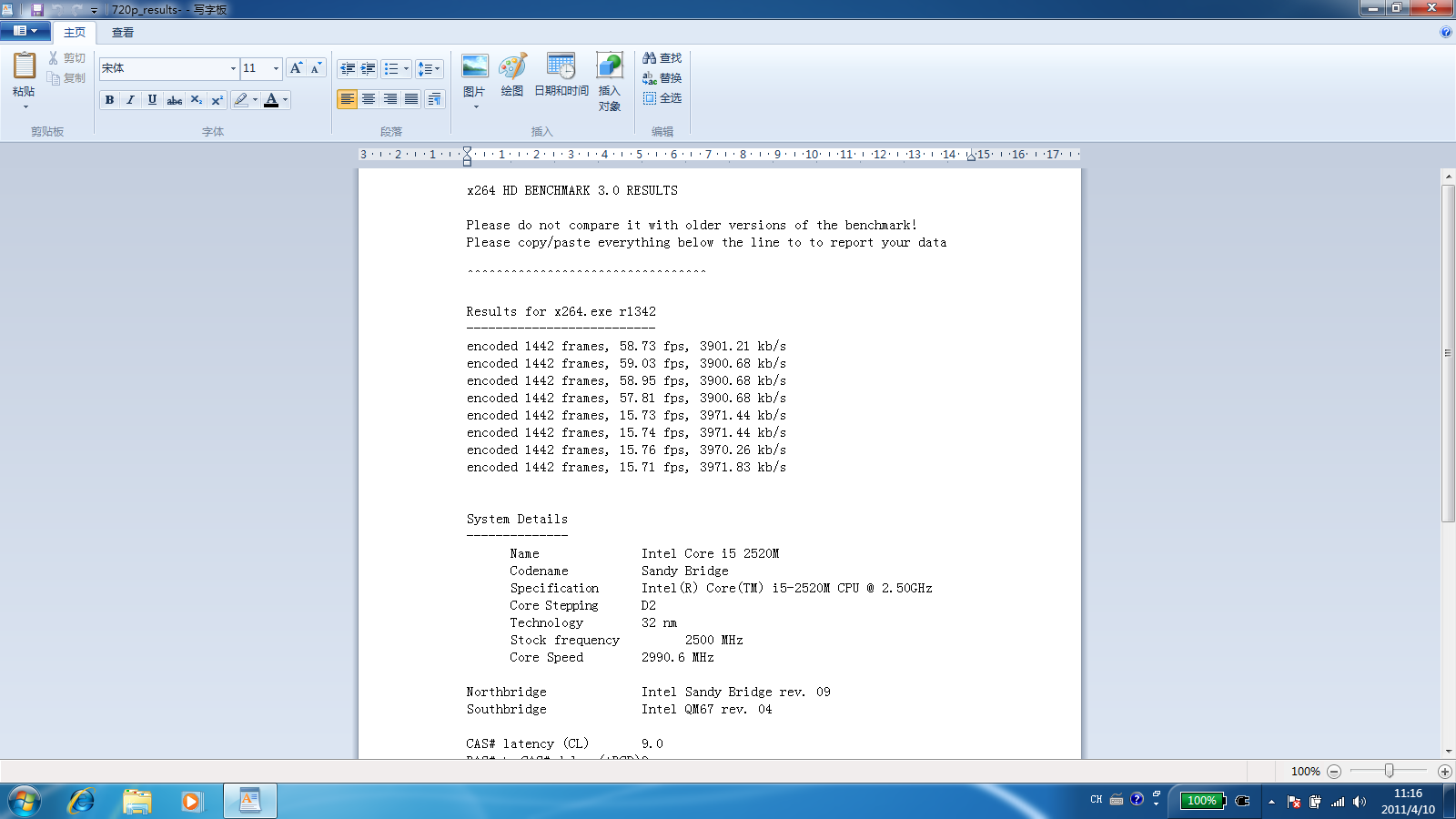
Task: Click the network signal tray icon
Action: 1338,802
